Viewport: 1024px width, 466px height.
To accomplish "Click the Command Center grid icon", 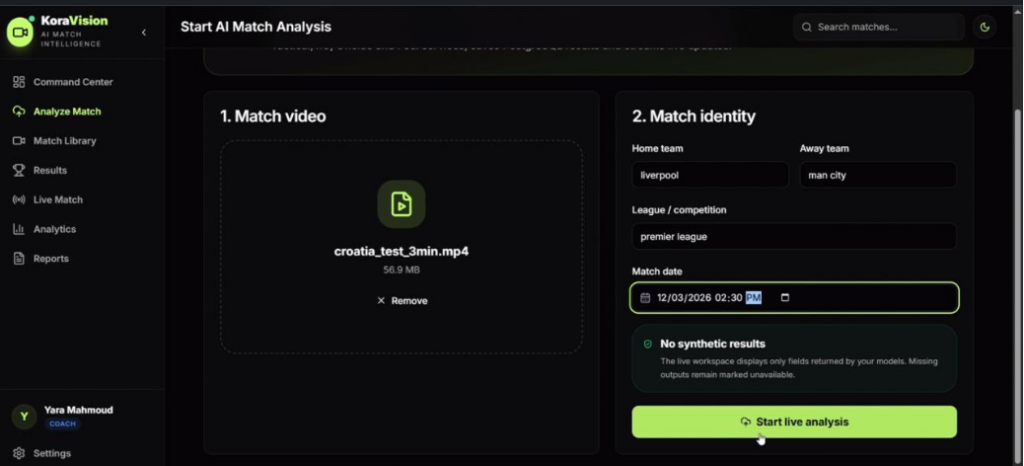I will (19, 82).
